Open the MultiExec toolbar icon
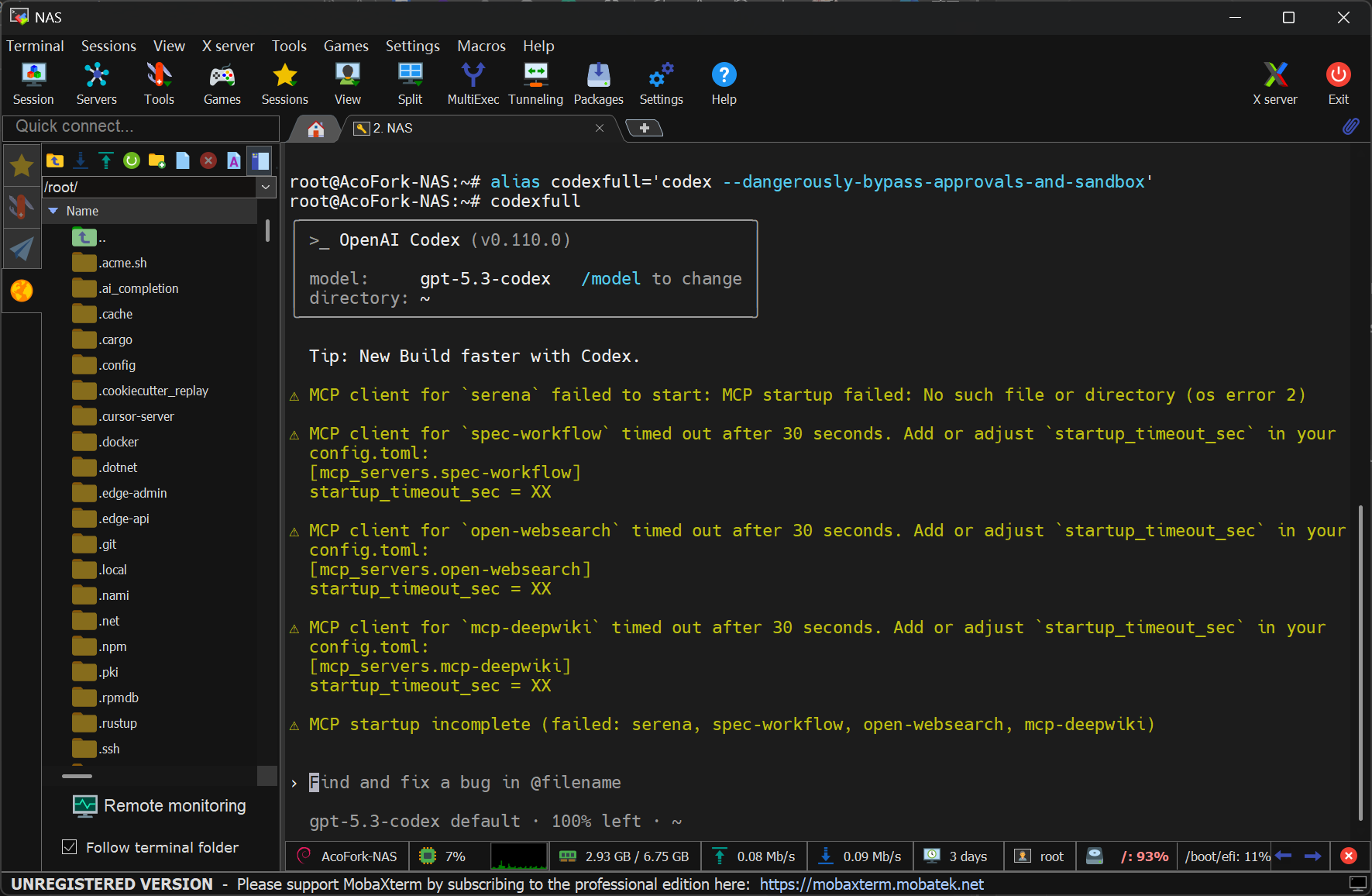1372x896 pixels. (x=473, y=83)
